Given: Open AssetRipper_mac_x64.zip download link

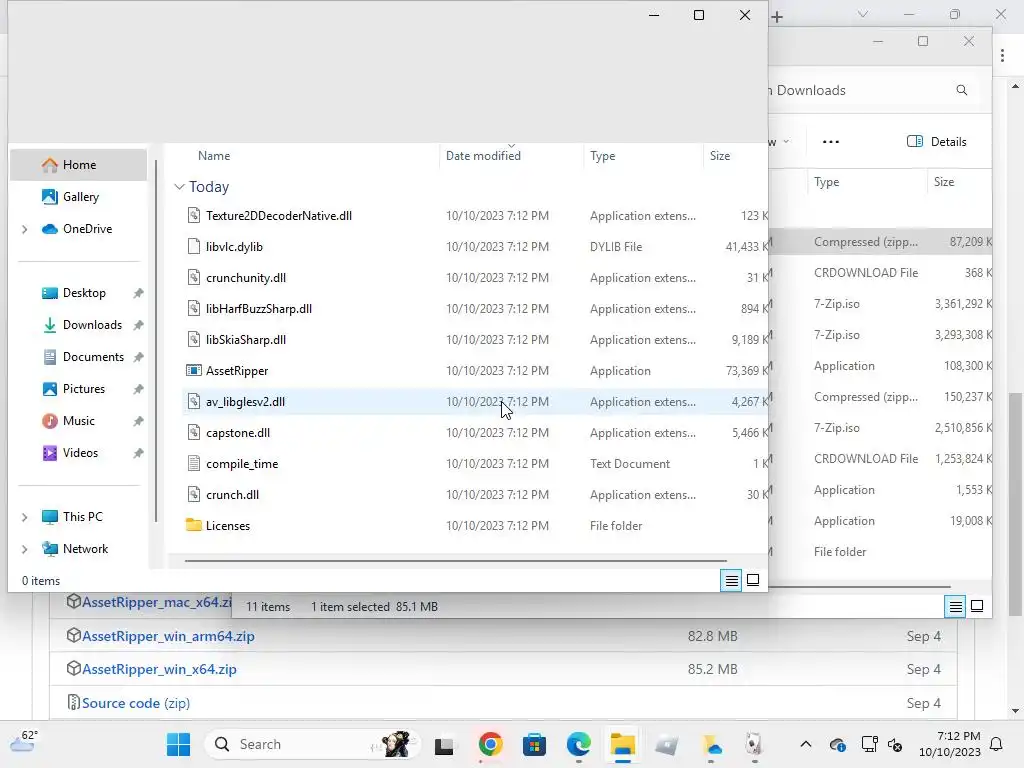Looking at the screenshot, I should tap(156, 602).
